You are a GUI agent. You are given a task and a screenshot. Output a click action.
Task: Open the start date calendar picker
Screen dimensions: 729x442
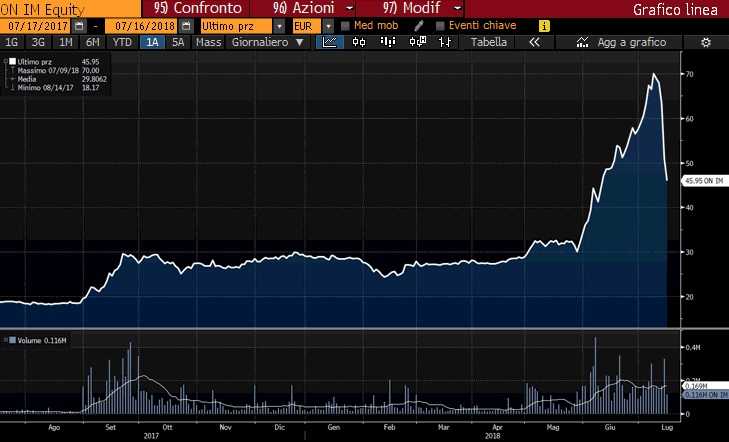[80, 26]
